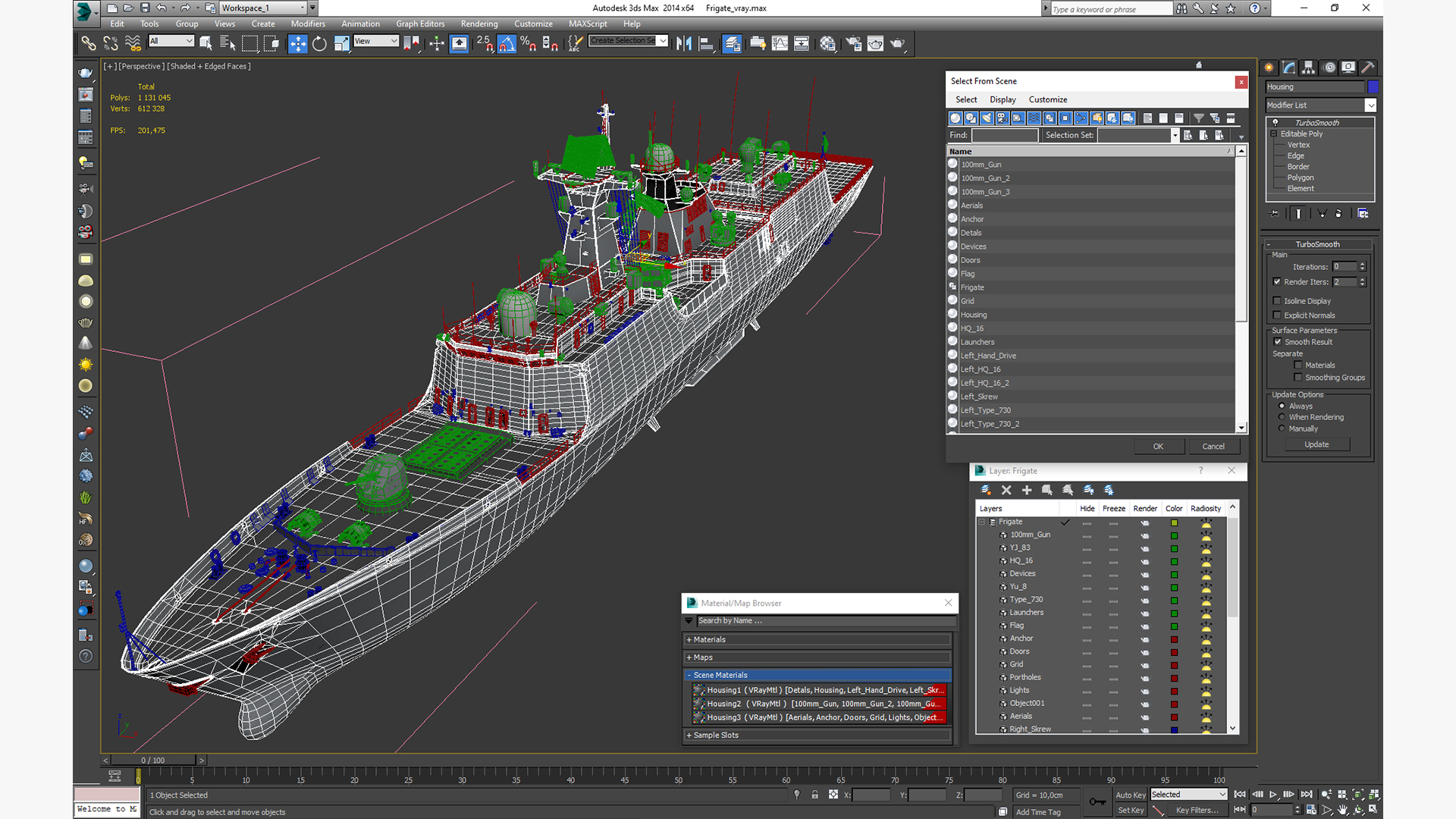Image resolution: width=1456 pixels, height=819 pixels.
Task: Open the Workspace_1 dropdown
Action: (302, 8)
